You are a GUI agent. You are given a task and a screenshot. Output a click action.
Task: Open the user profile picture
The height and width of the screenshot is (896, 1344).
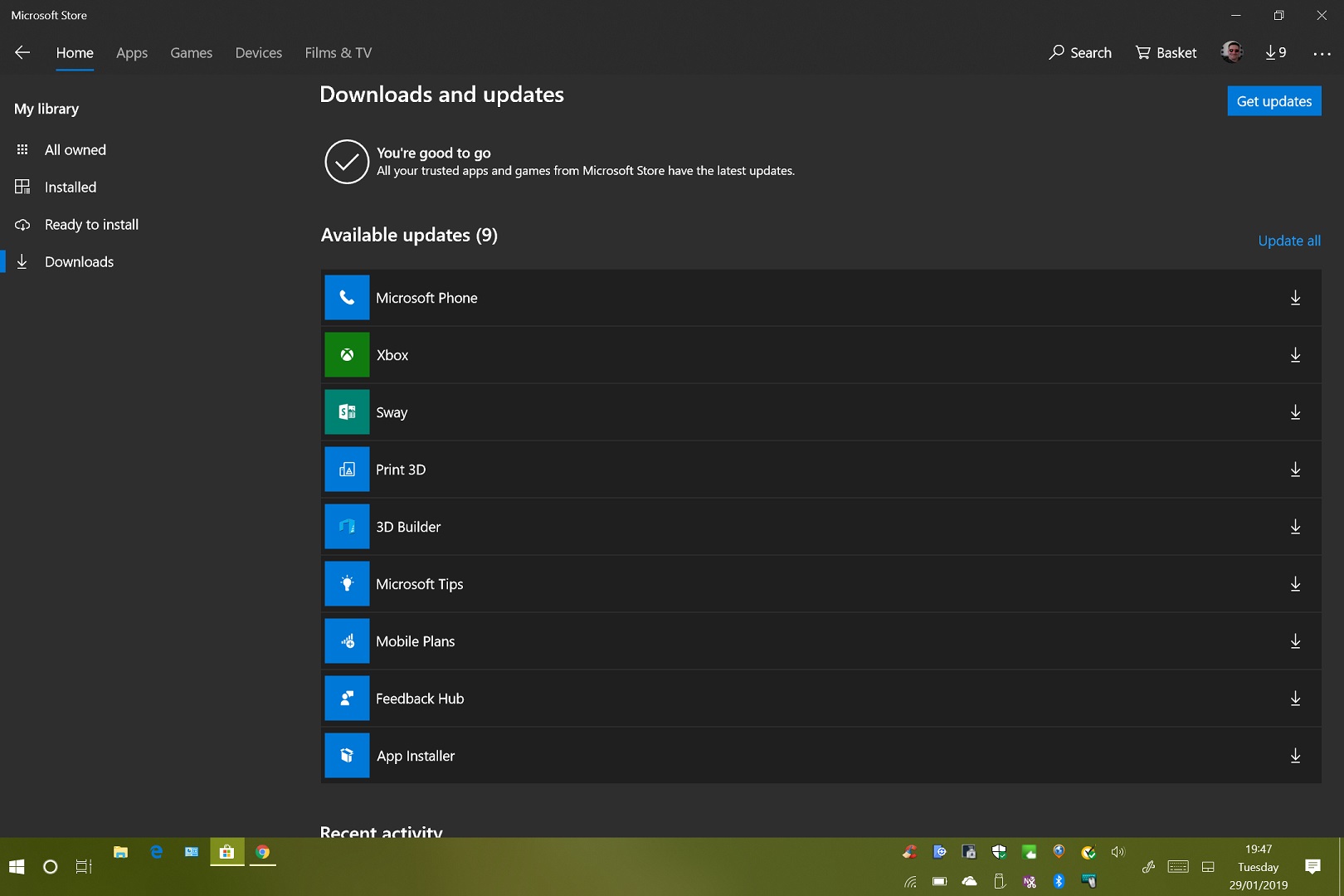pyautogui.click(x=1232, y=52)
